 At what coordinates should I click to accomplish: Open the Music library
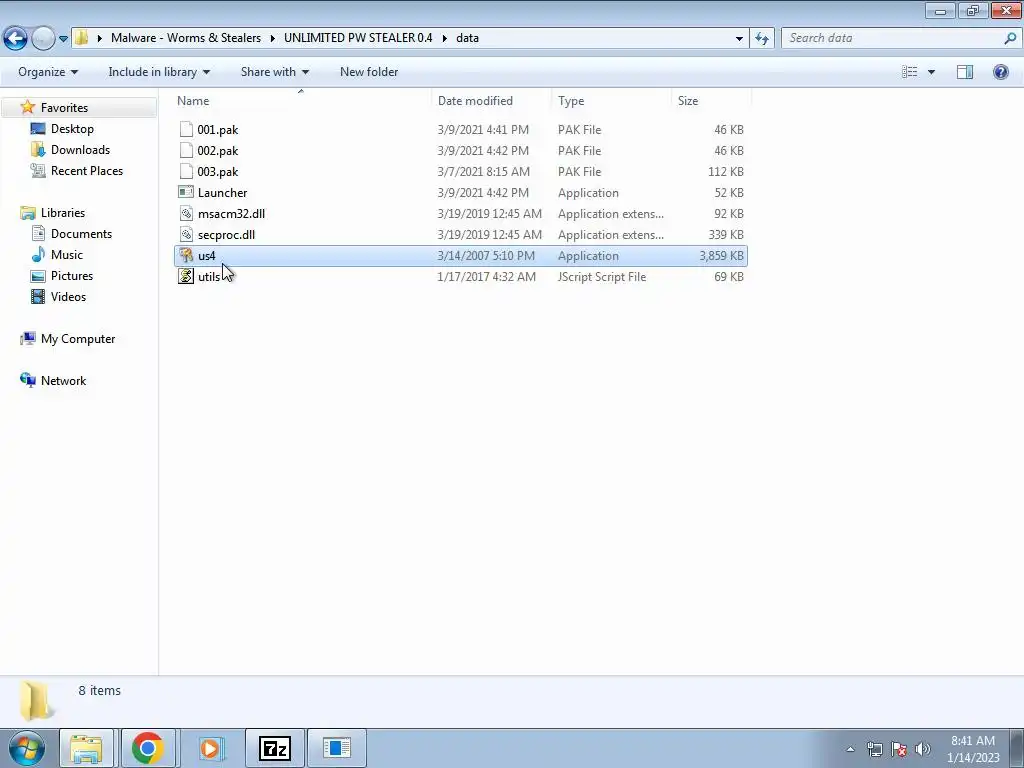coord(67,255)
